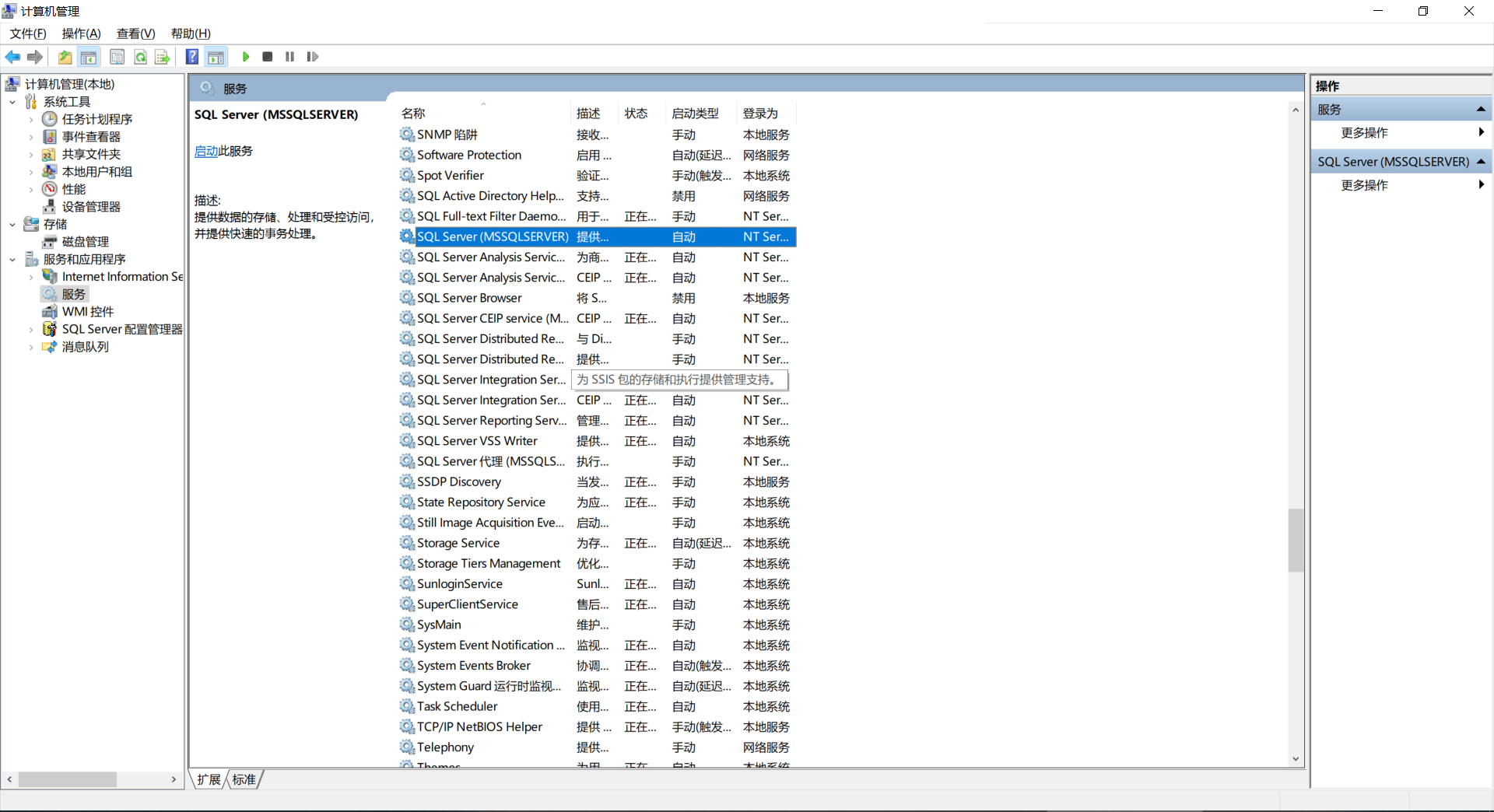Toggle show/hide action pane icon

click(x=216, y=57)
